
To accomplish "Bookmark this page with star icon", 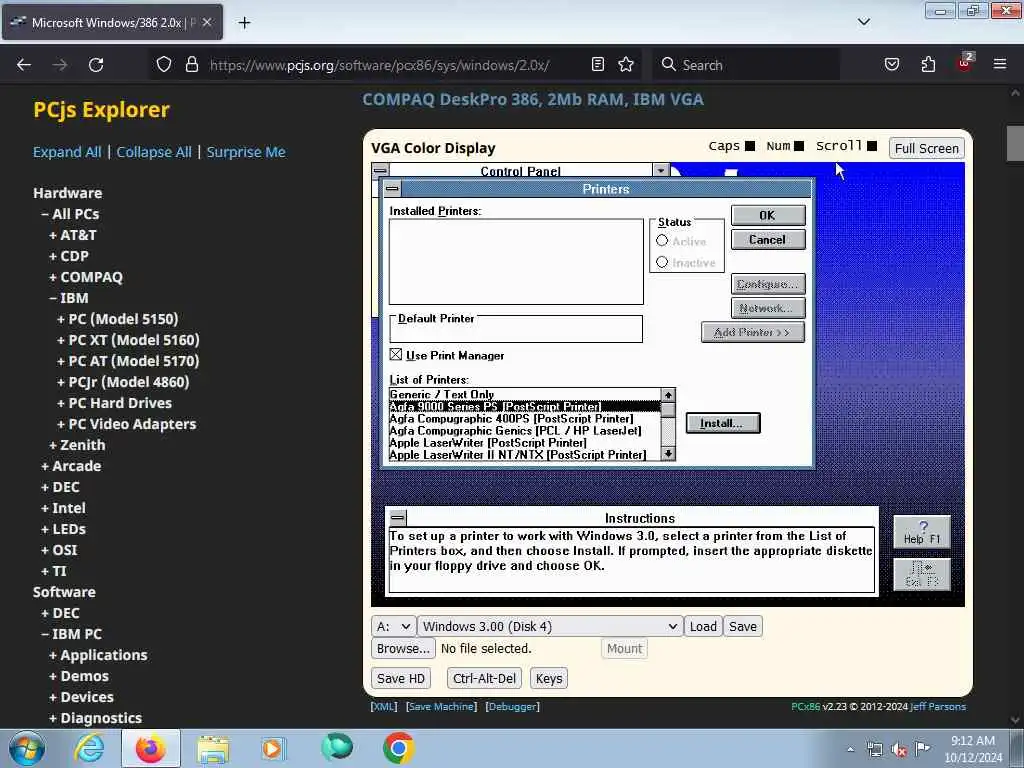I will pos(626,65).
